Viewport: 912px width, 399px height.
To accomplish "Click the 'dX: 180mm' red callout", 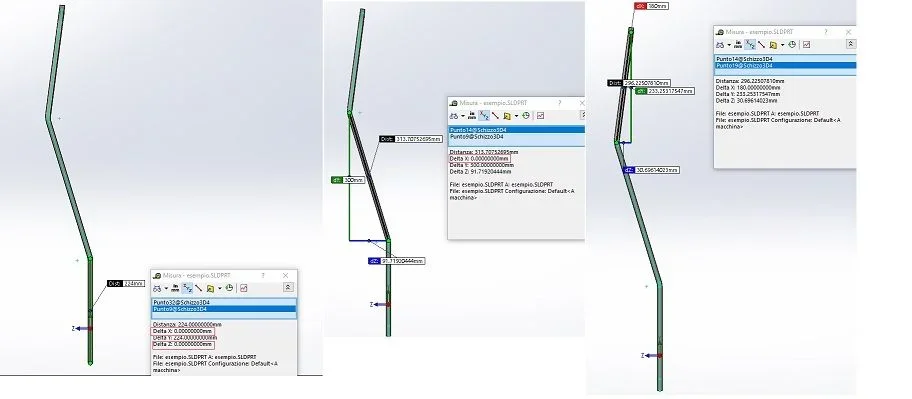I will 651,6.
